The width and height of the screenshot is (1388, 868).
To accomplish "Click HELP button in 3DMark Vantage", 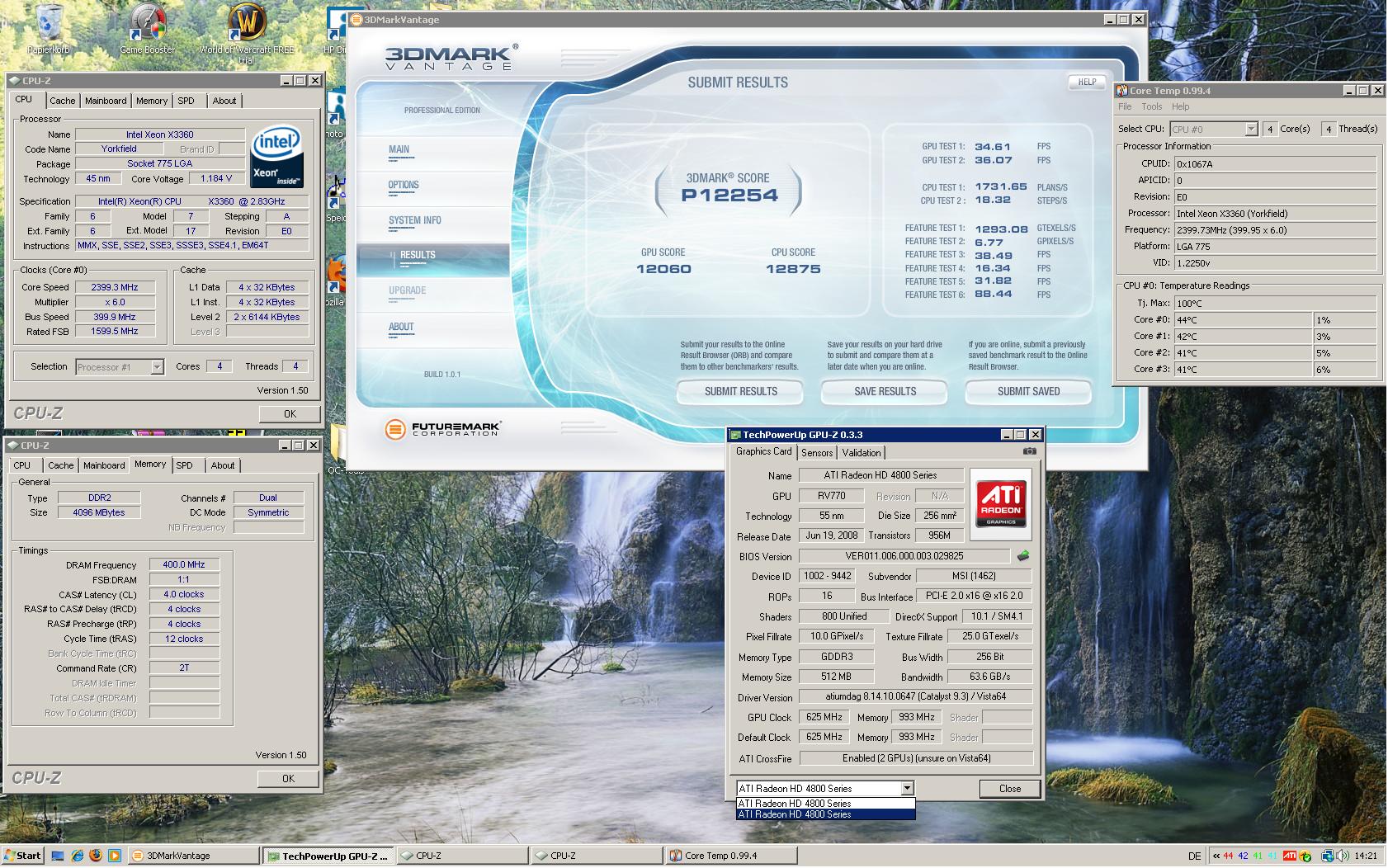I will tap(1087, 82).
